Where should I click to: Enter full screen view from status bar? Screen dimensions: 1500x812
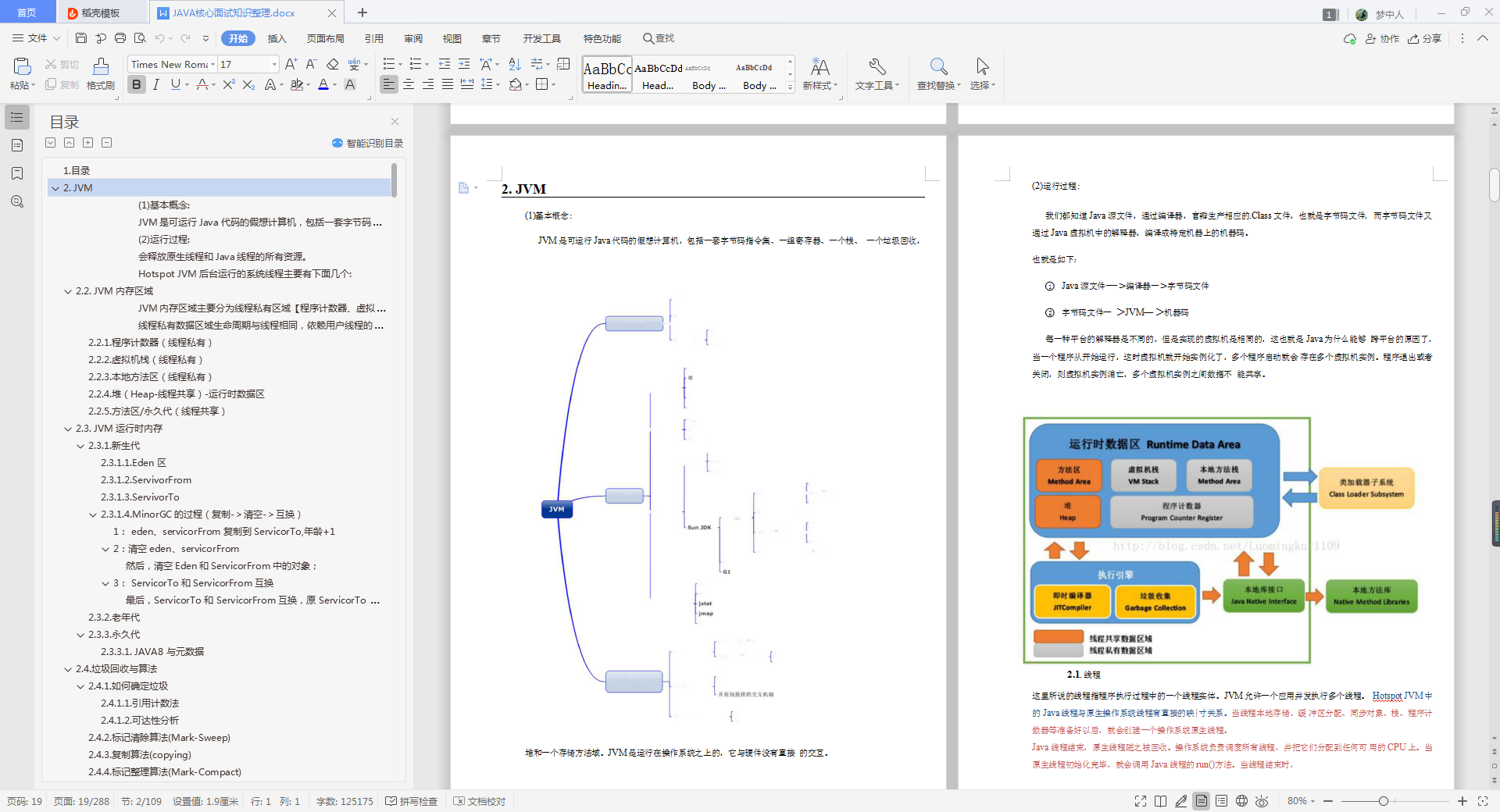click(x=1141, y=801)
